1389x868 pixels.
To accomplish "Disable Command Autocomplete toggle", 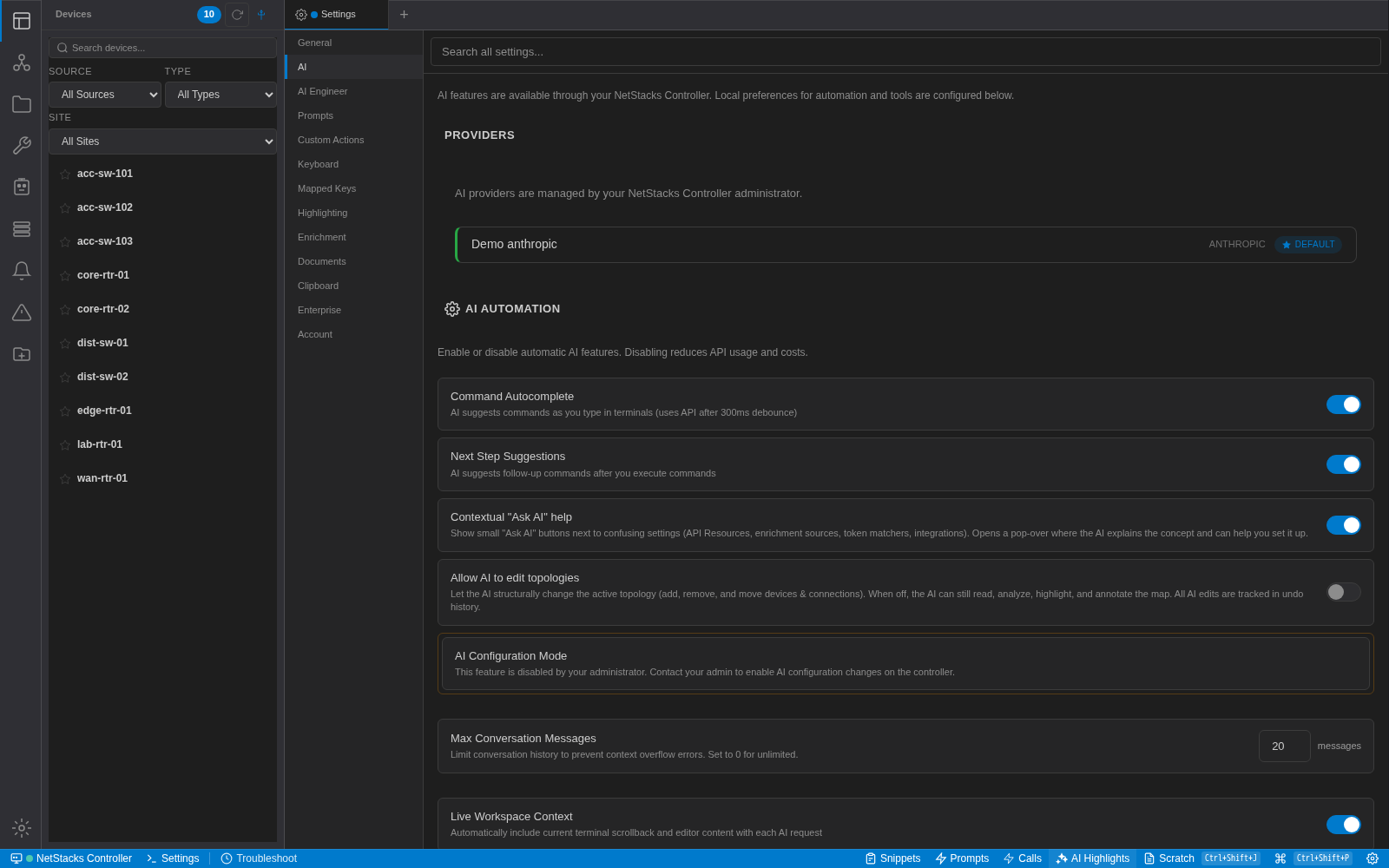I will click(1343, 404).
